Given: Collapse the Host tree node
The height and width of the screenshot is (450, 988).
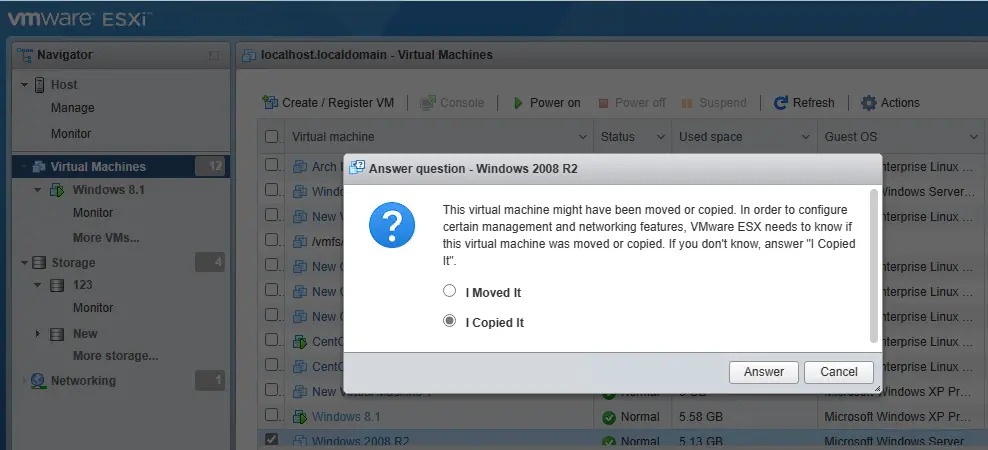Looking at the screenshot, I should [24, 85].
